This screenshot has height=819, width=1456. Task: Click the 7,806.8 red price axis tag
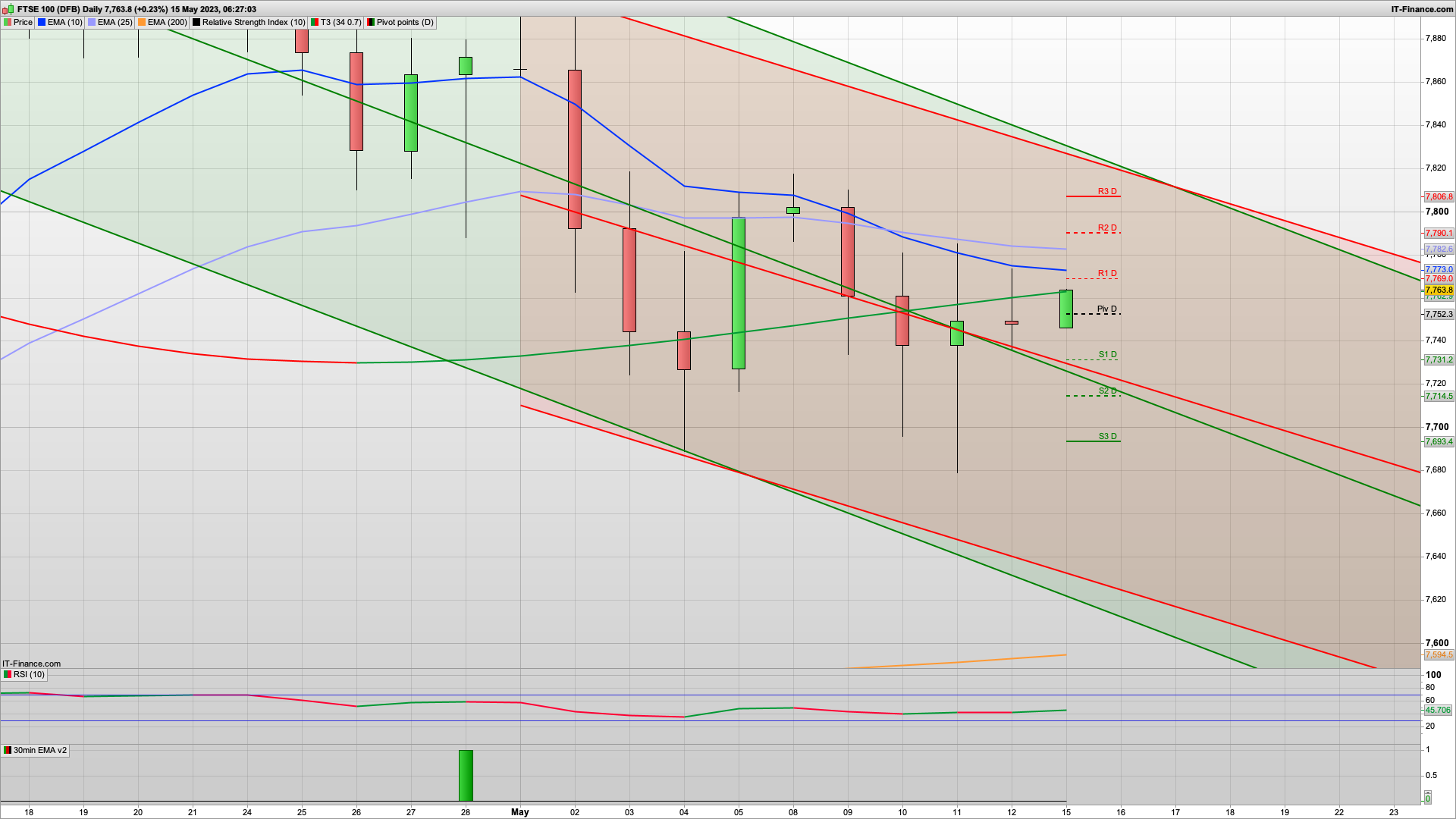point(1439,196)
